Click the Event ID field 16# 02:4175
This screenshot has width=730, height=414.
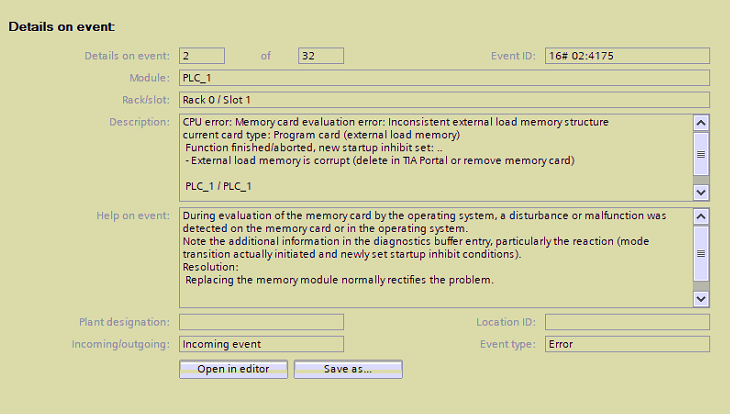627,56
